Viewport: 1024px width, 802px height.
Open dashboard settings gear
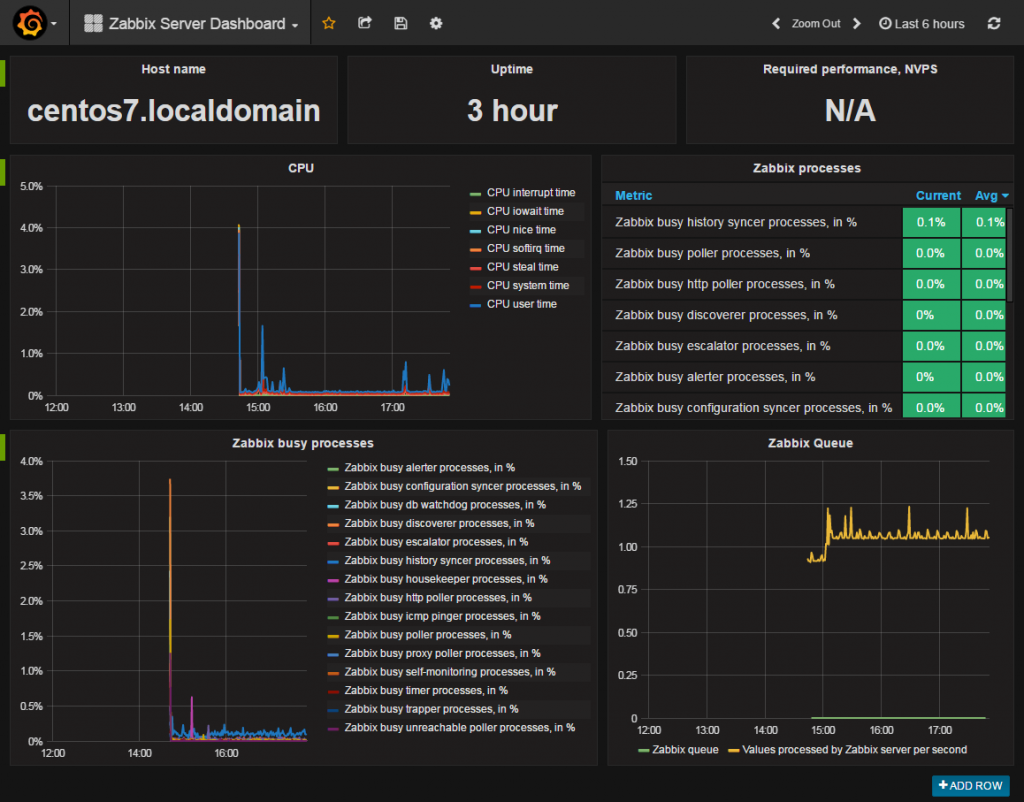(435, 22)
